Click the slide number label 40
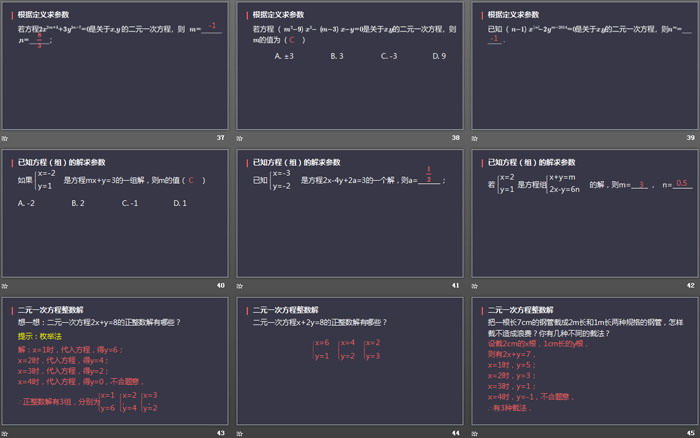700x438 pixels. coord(221,285)
